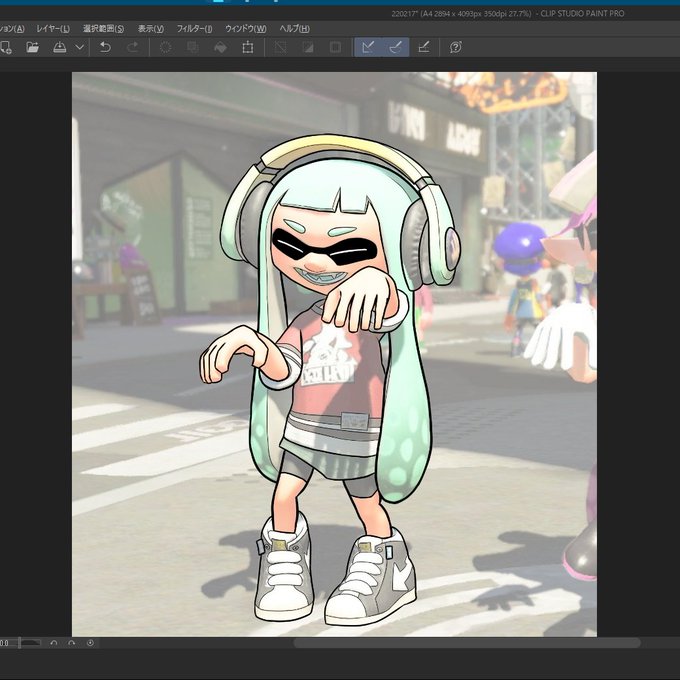Rotate the canvas left
Image resolution: width=680 pixels, height=680 pixels.
(54, 643)
